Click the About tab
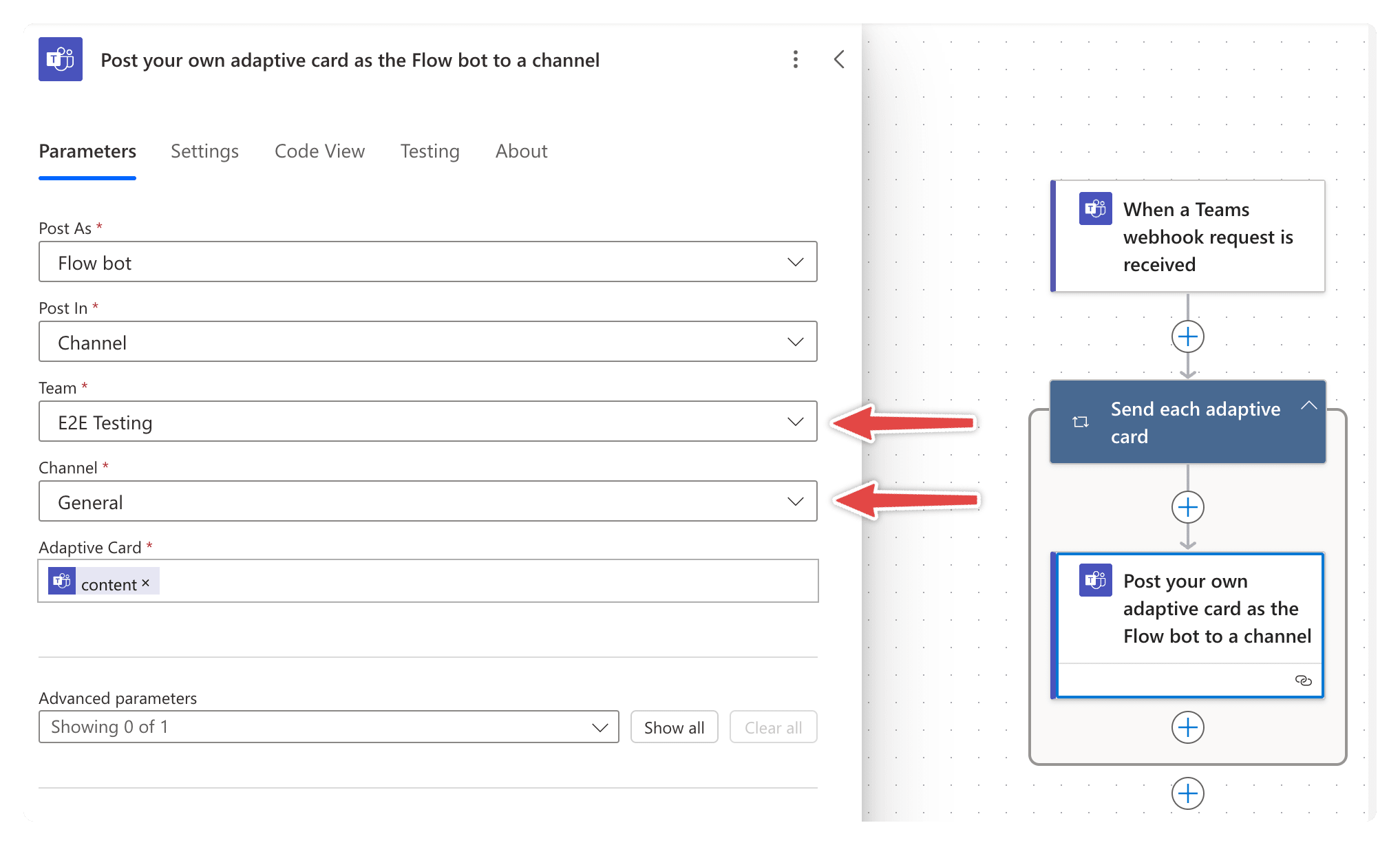1400x845 pixels. pos(521,151)
